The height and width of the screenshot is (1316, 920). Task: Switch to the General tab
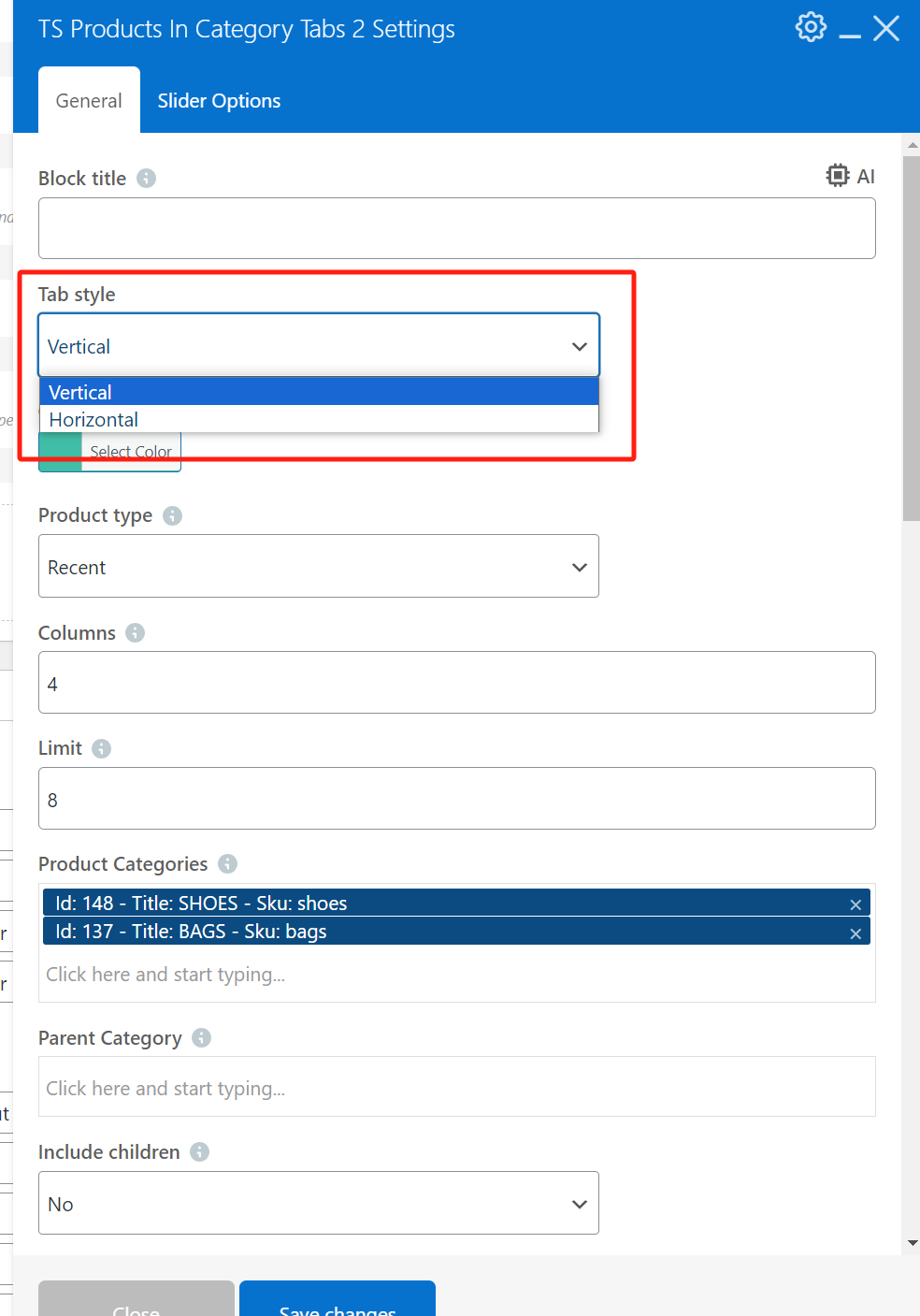pyautogui.click(x=89, y=100)
